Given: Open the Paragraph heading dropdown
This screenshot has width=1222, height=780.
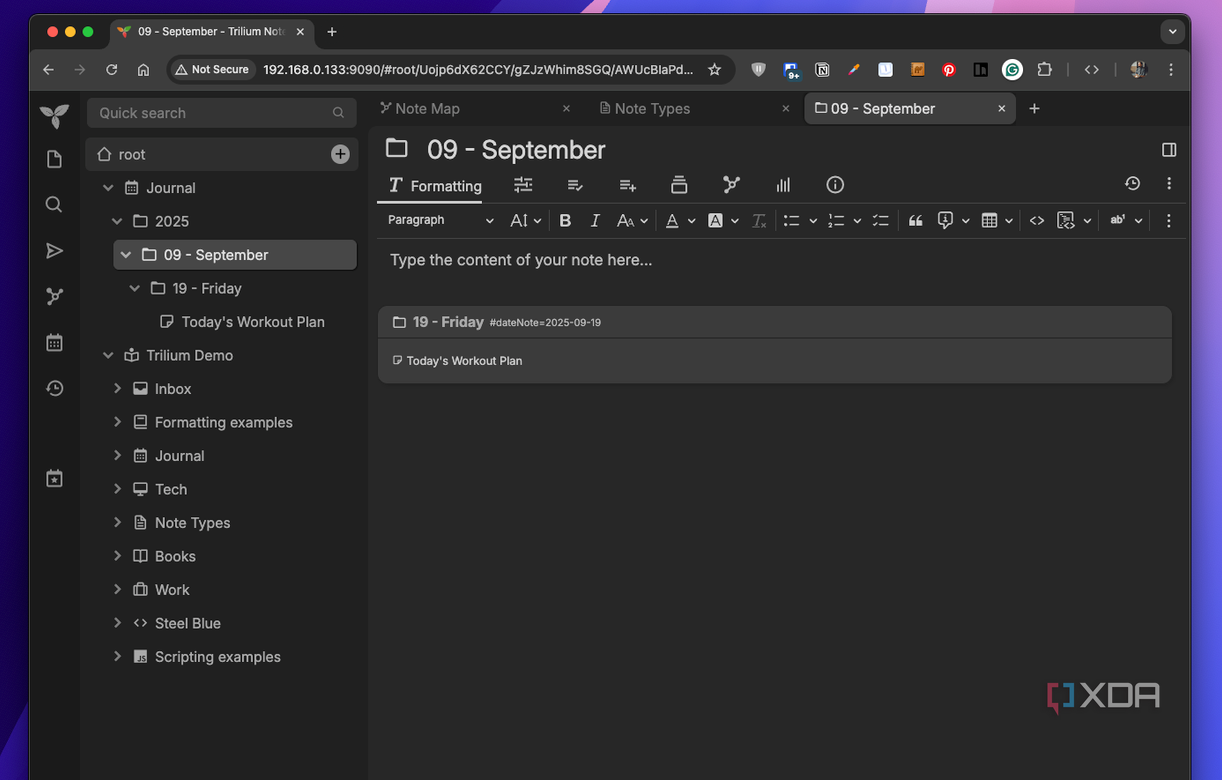Looking at the screenshot, I should pos(441,221).
